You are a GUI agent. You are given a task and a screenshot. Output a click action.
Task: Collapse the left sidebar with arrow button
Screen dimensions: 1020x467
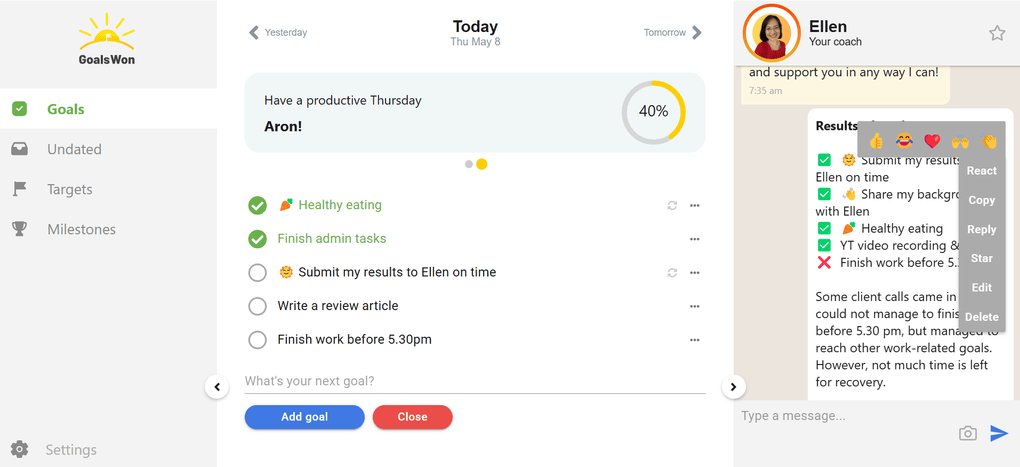coord(217,386)
